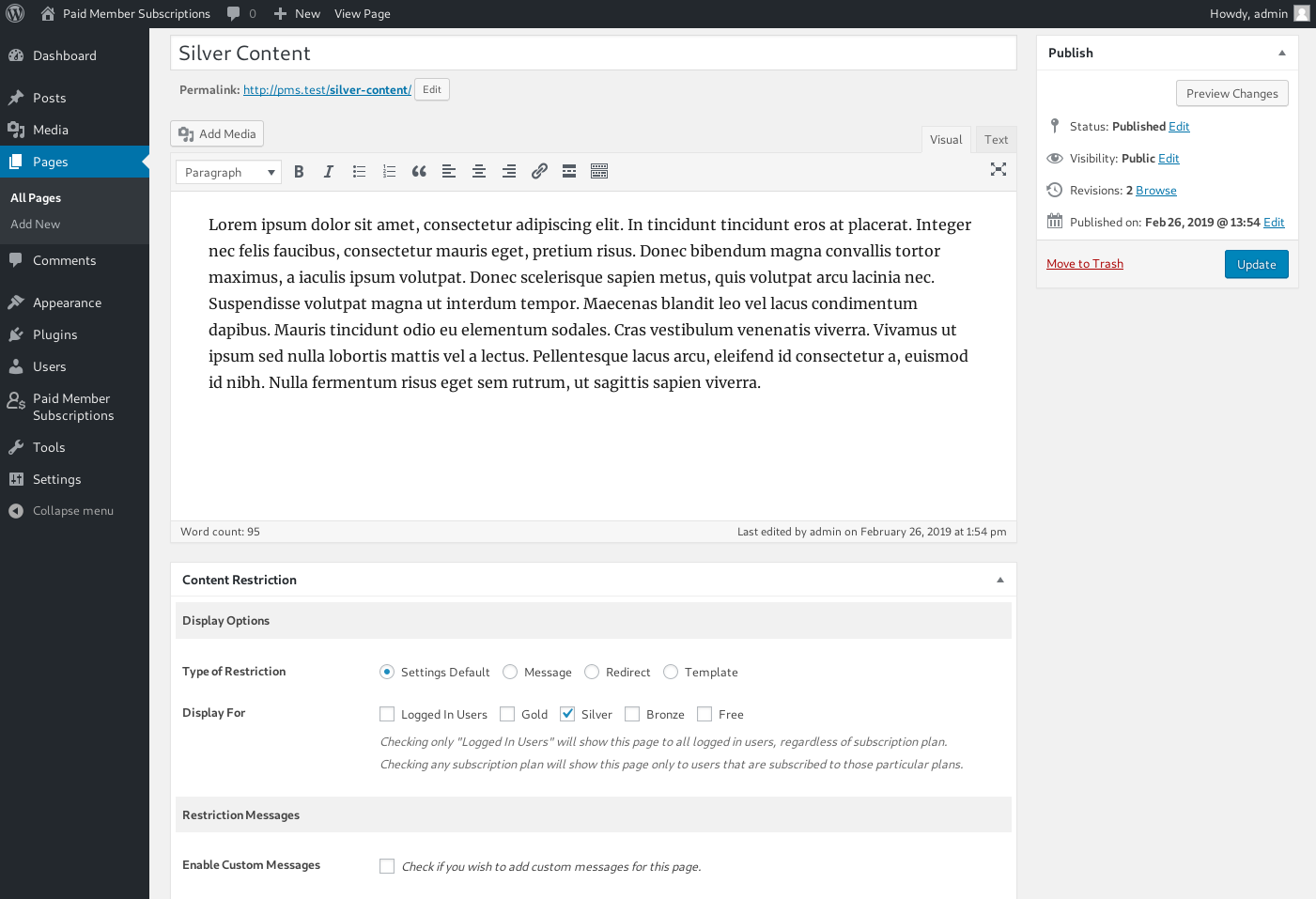The width and height of the screenshot is (1316, 899).
Task: Open the Paragraph format dropdown
Action: click(229, 173)
